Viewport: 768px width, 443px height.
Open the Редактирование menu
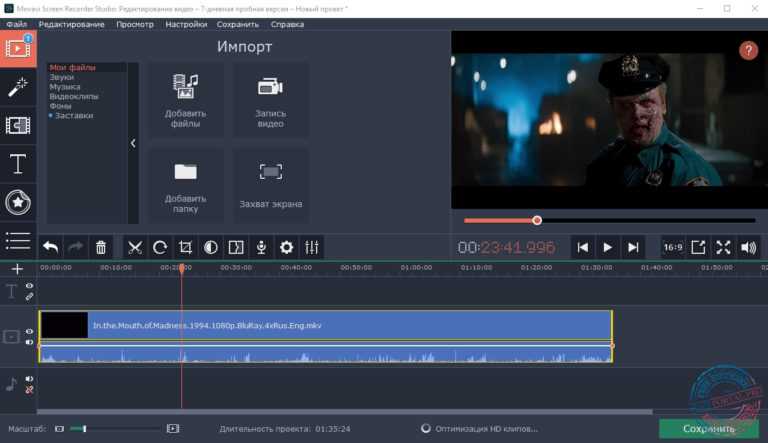72,24
